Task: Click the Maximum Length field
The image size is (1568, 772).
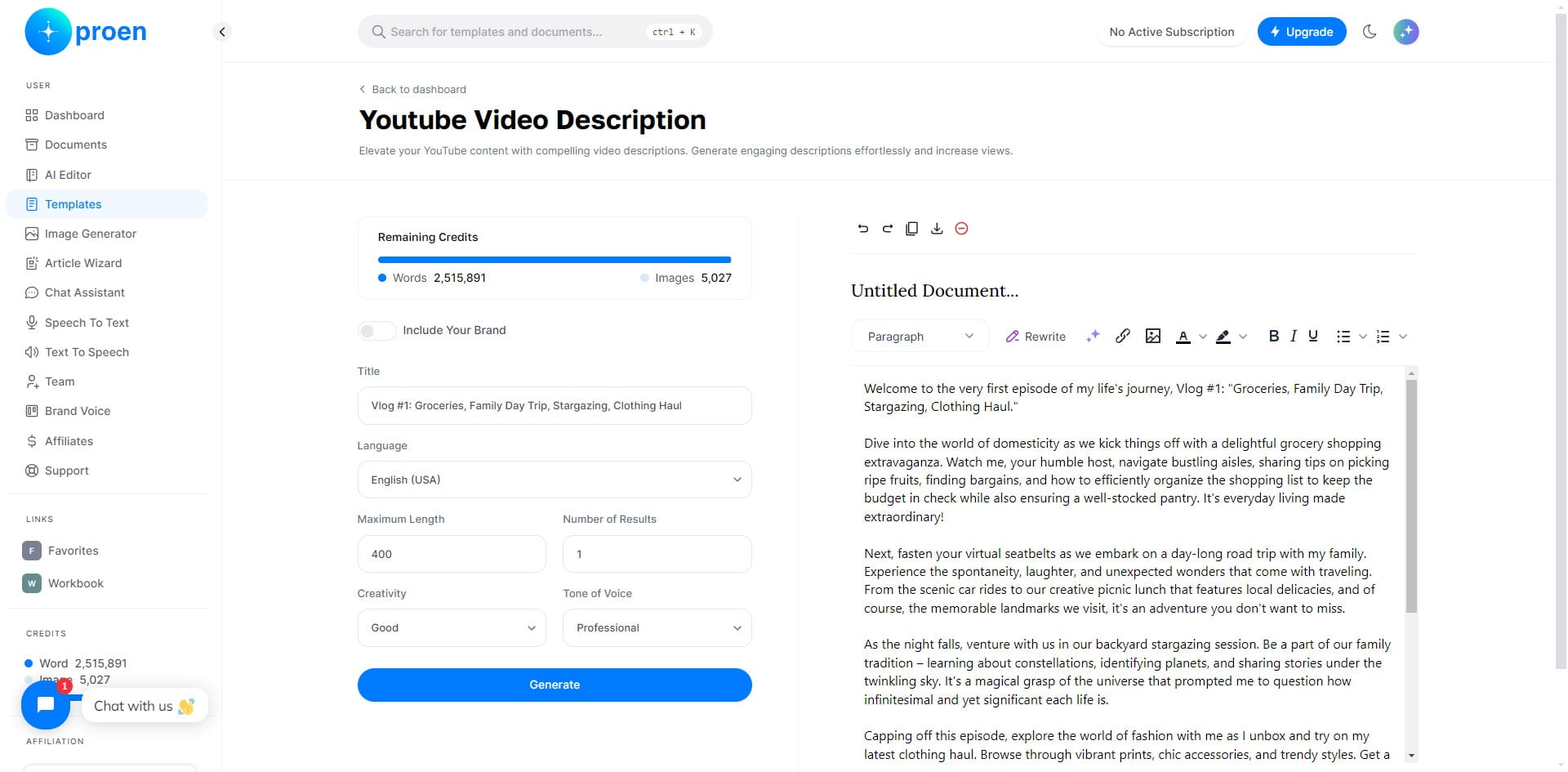Action: coord(452,554)
